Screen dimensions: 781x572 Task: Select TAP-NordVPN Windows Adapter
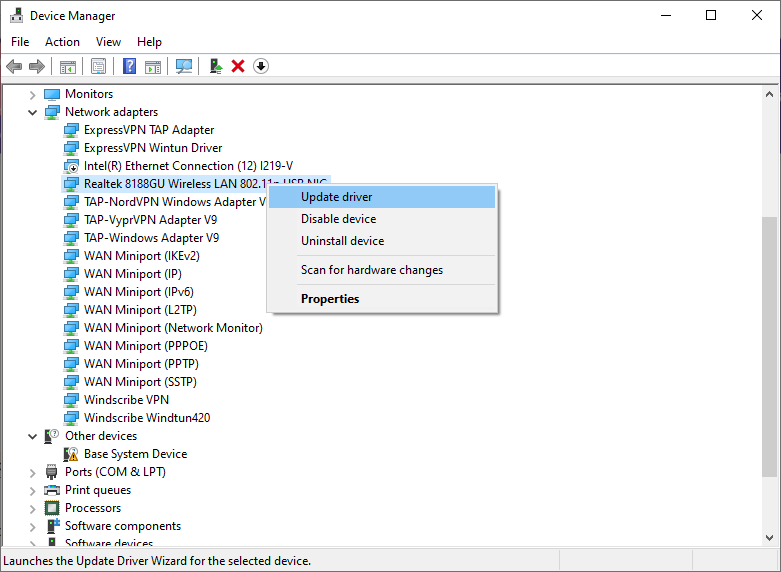[175, 202]
